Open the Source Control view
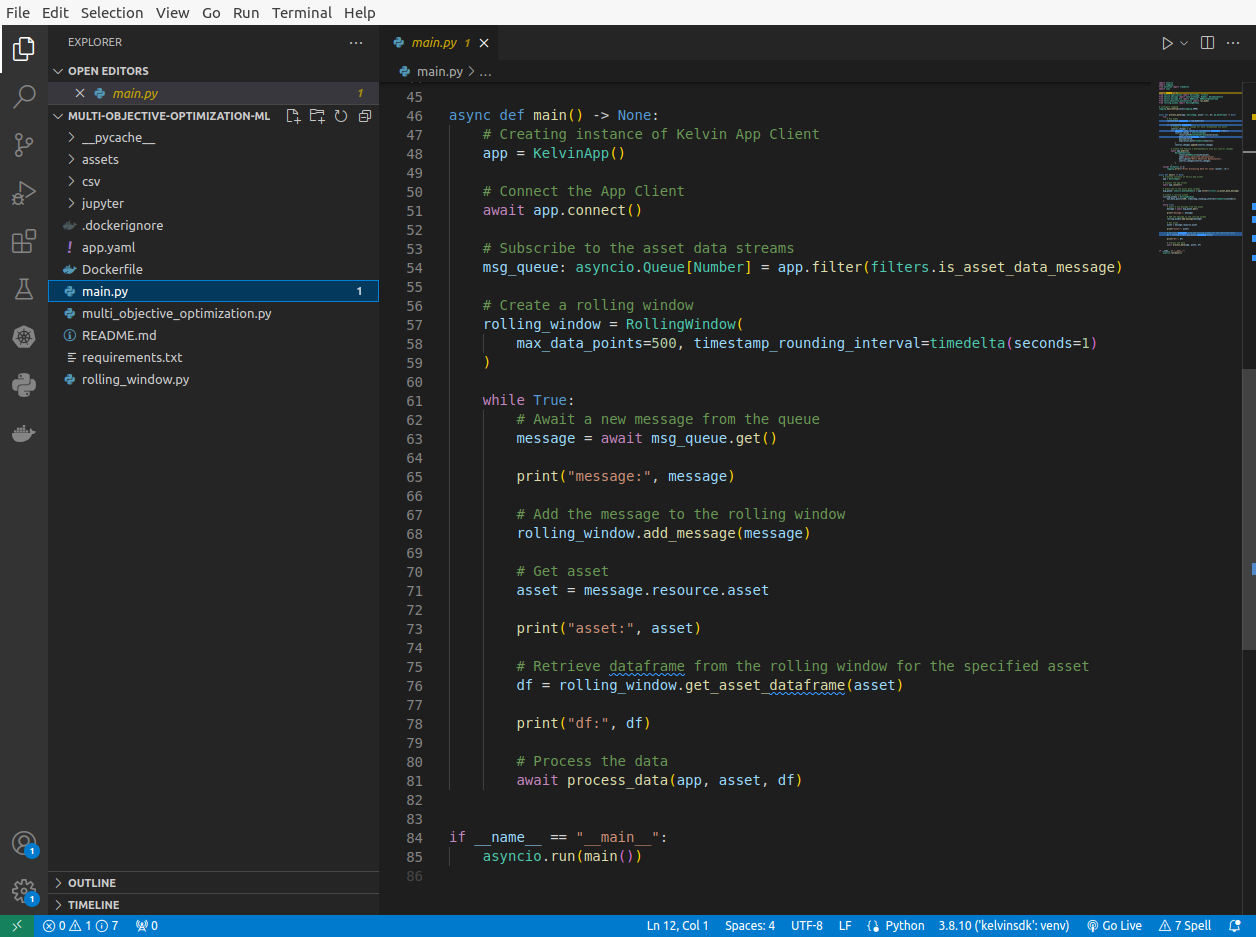This screenshot has height=937, width=1256. [24, 145]
